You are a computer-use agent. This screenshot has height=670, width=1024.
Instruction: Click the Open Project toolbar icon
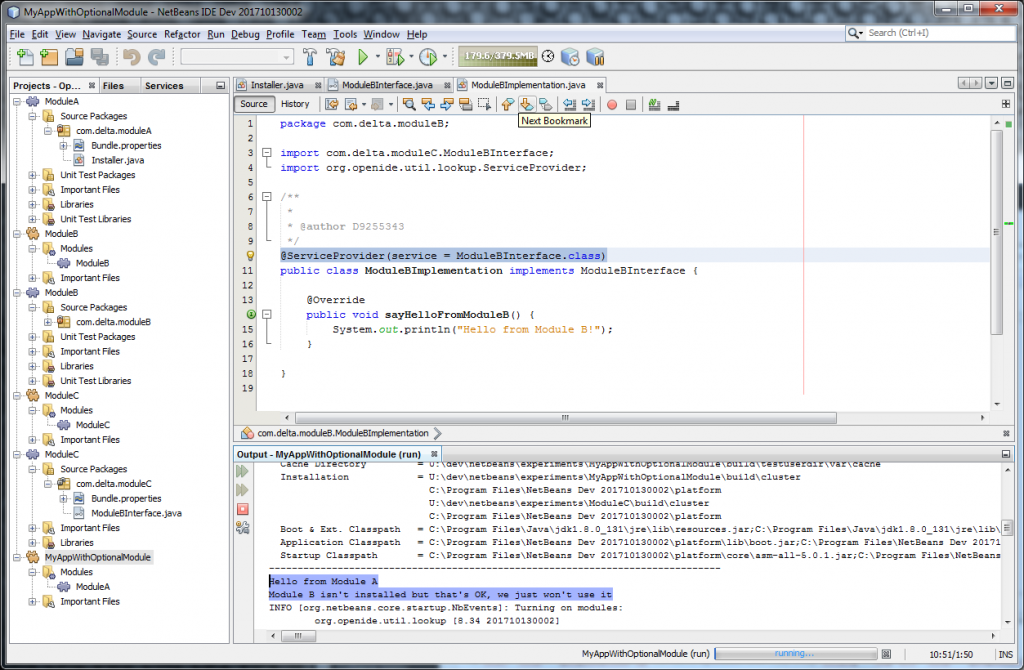[x=74, y=57]
